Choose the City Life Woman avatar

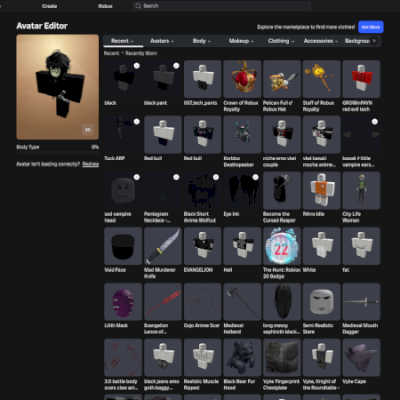tap(361, 190)
